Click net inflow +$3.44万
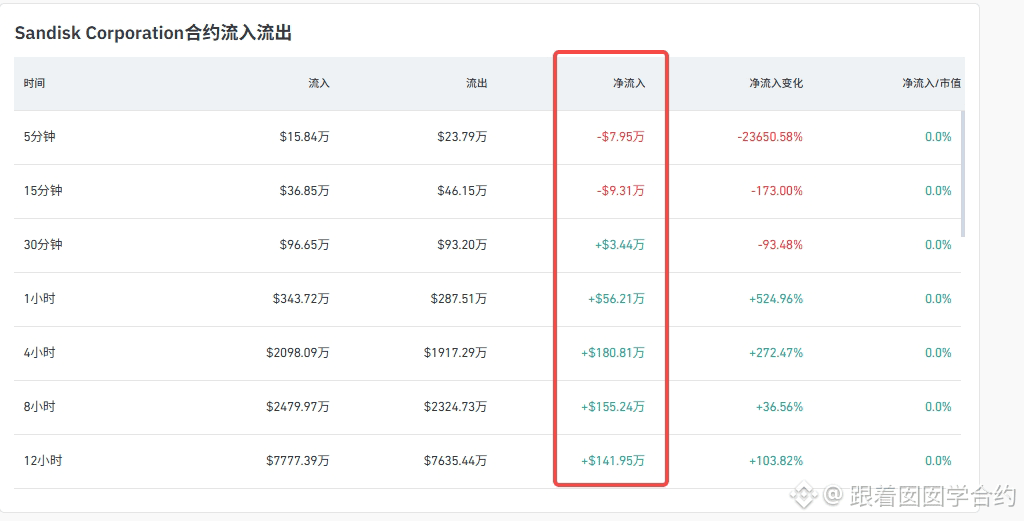 [x=620, y=245]
